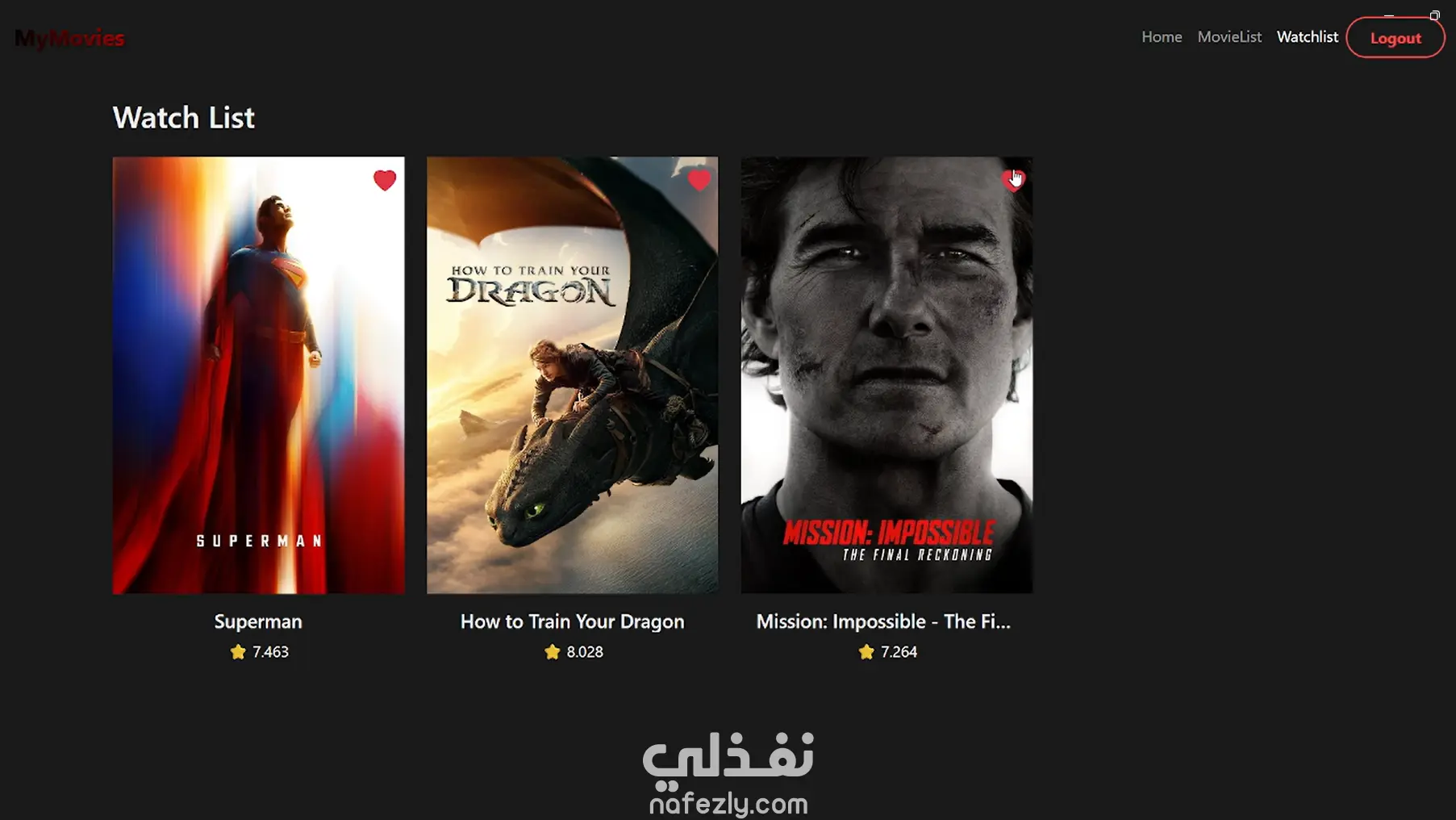The height and width of the screenshot is (820, 1456).
Task: Open the MovieList nav link
Action: pos(1229,37)
